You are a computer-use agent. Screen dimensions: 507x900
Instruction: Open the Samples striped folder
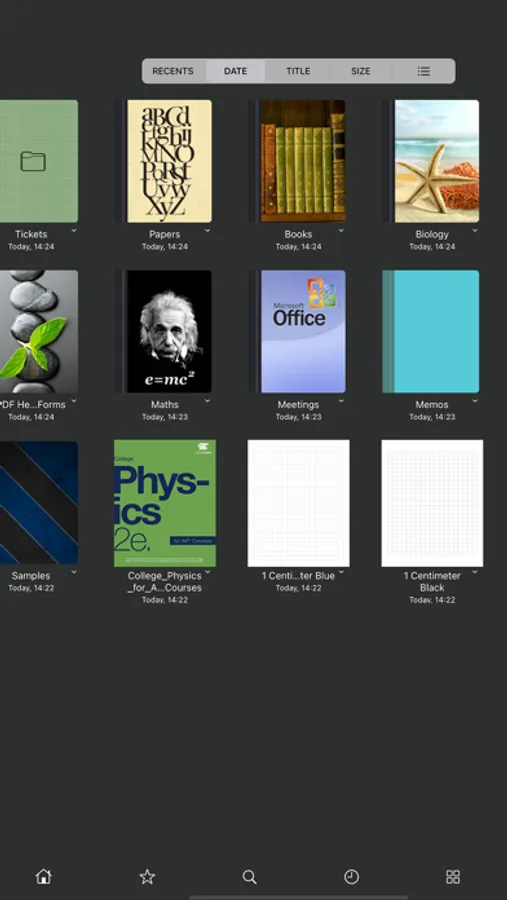click(38, 503)
